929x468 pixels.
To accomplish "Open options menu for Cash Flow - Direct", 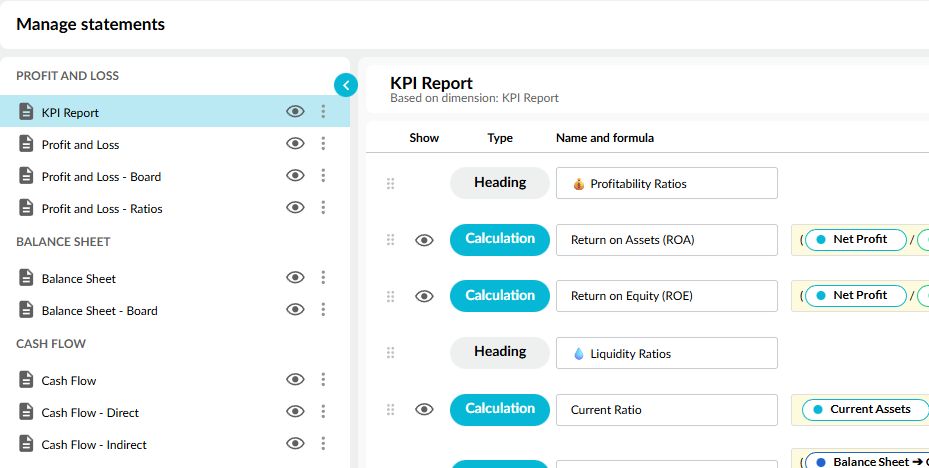I will 323,412.
